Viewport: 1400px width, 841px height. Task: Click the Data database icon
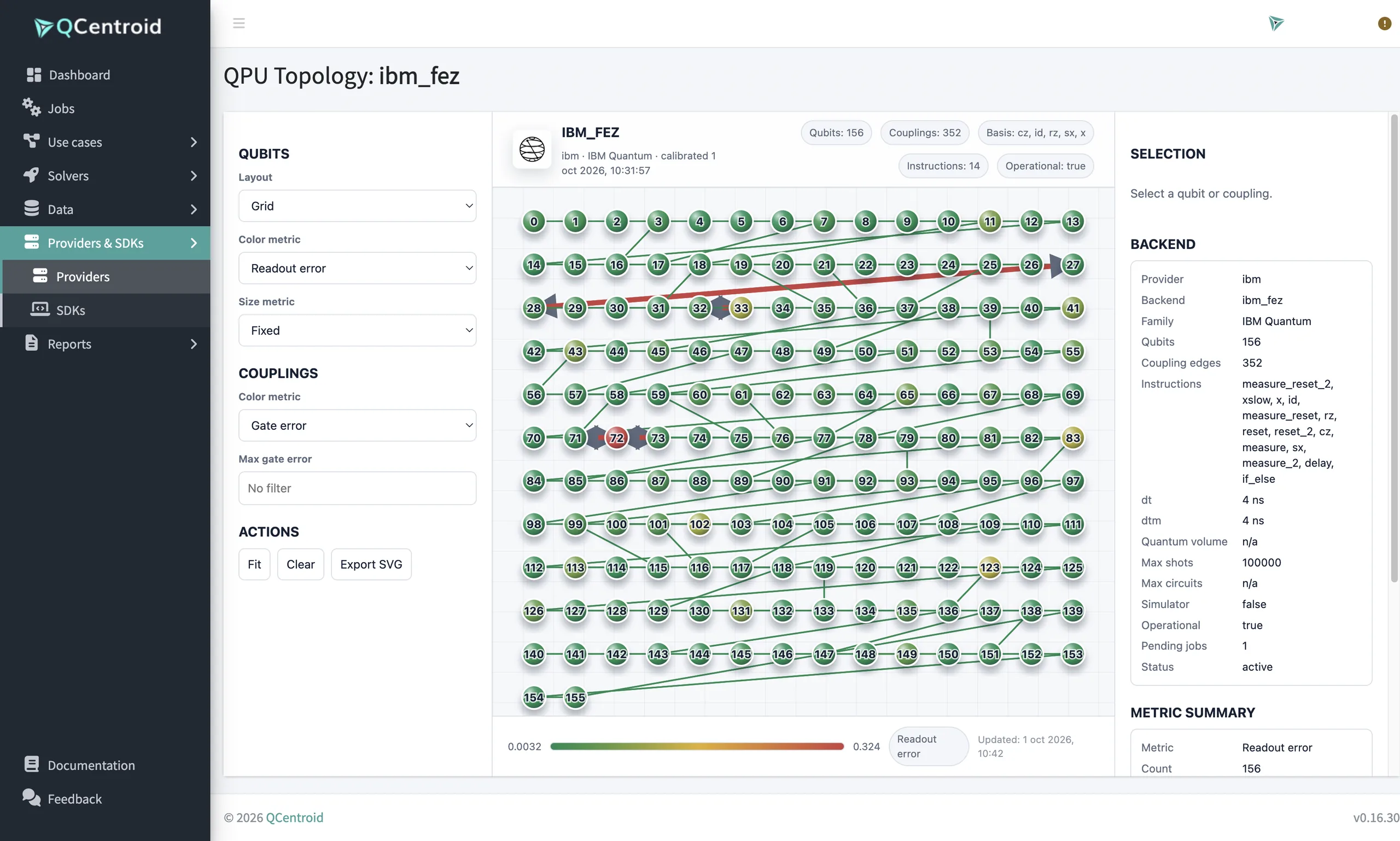click(32, 208)
